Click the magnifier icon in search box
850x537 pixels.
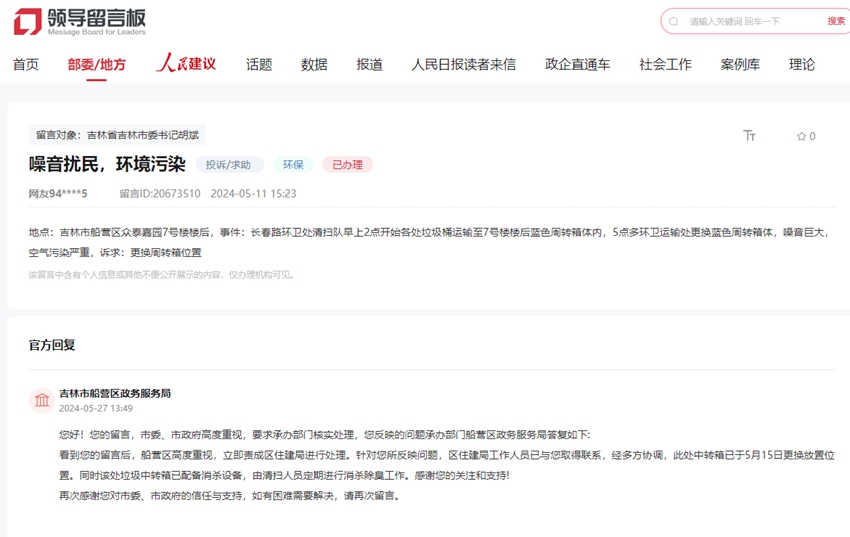(675, 21)
